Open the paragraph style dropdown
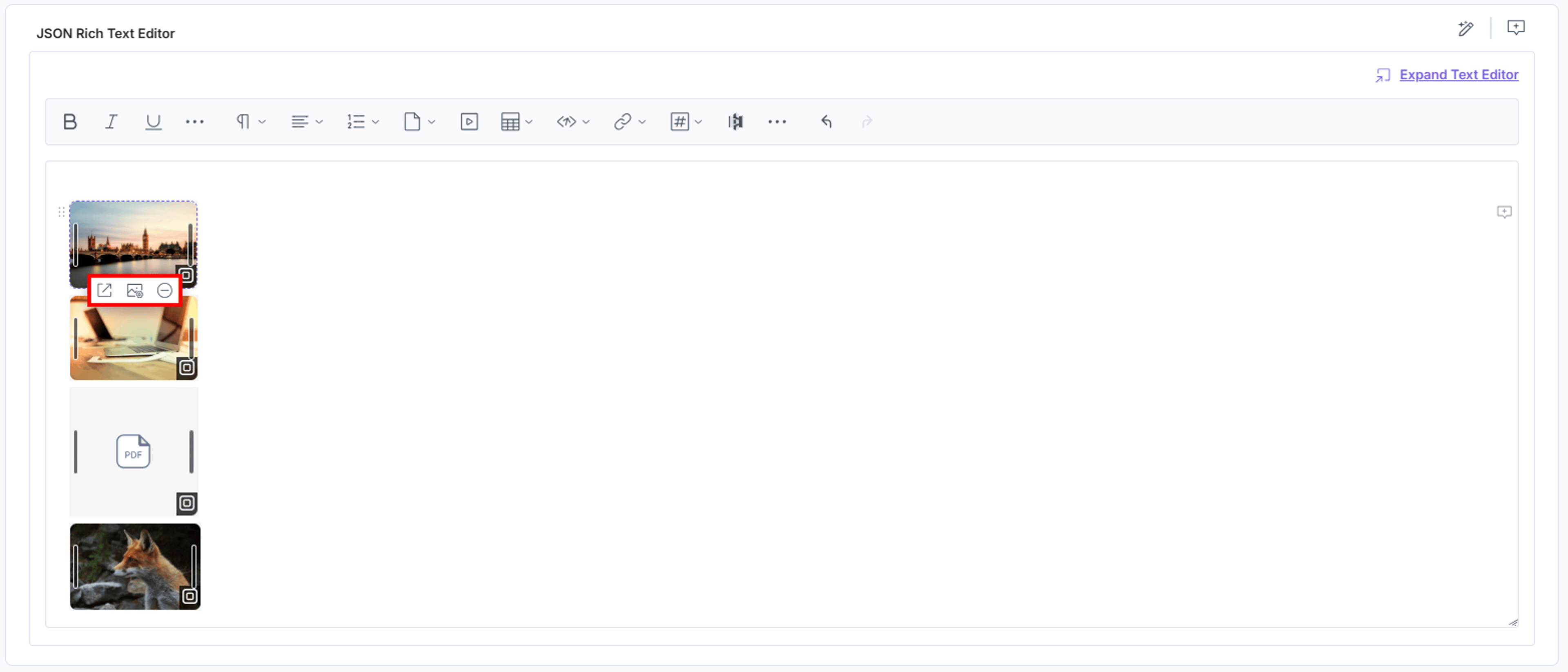This screenshot has width=1568, height=672. pyautogui.click(x=251, y=122)
